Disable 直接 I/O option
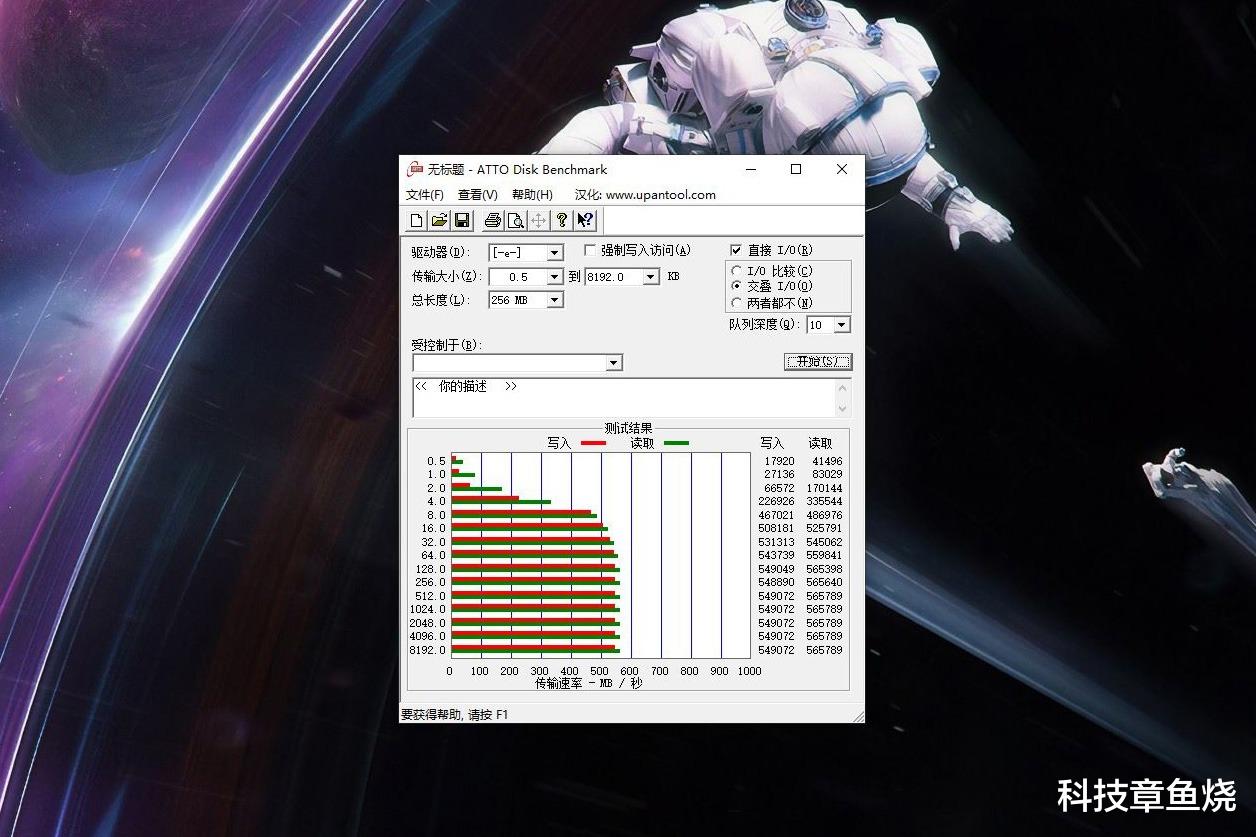 (735, 250)
